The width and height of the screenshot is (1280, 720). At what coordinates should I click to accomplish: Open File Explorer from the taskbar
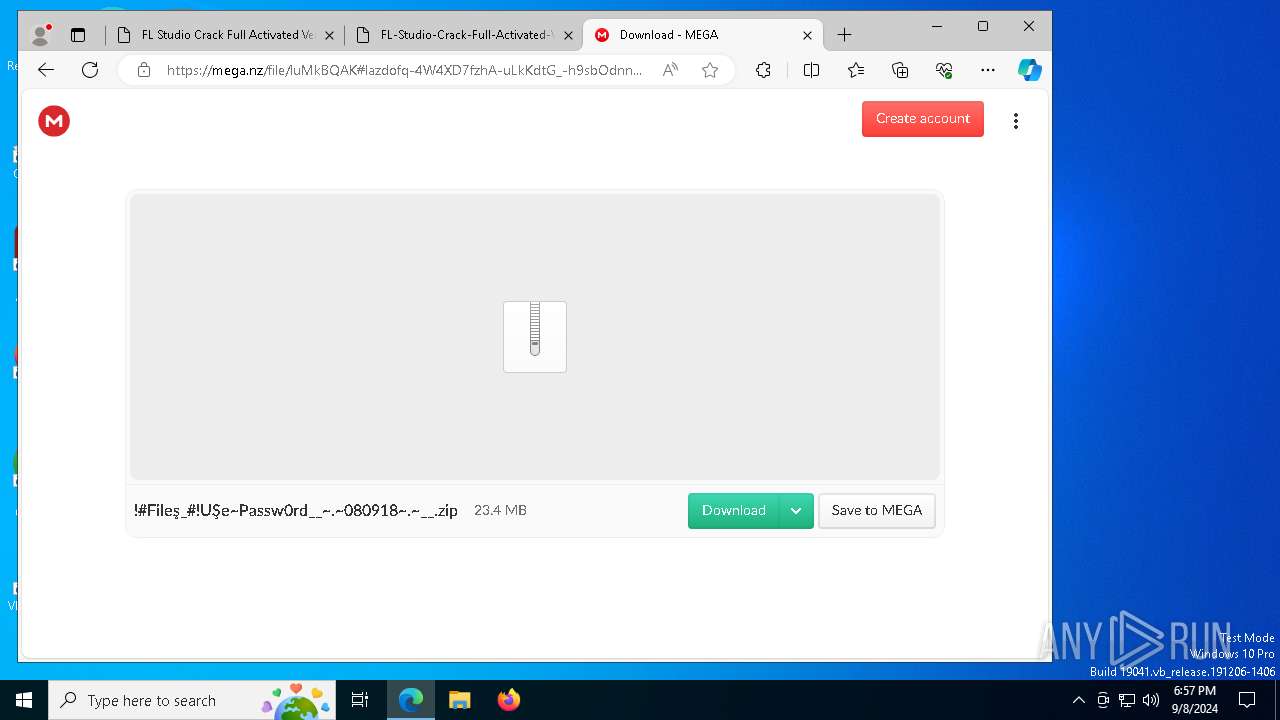click(x=459, y=700)
